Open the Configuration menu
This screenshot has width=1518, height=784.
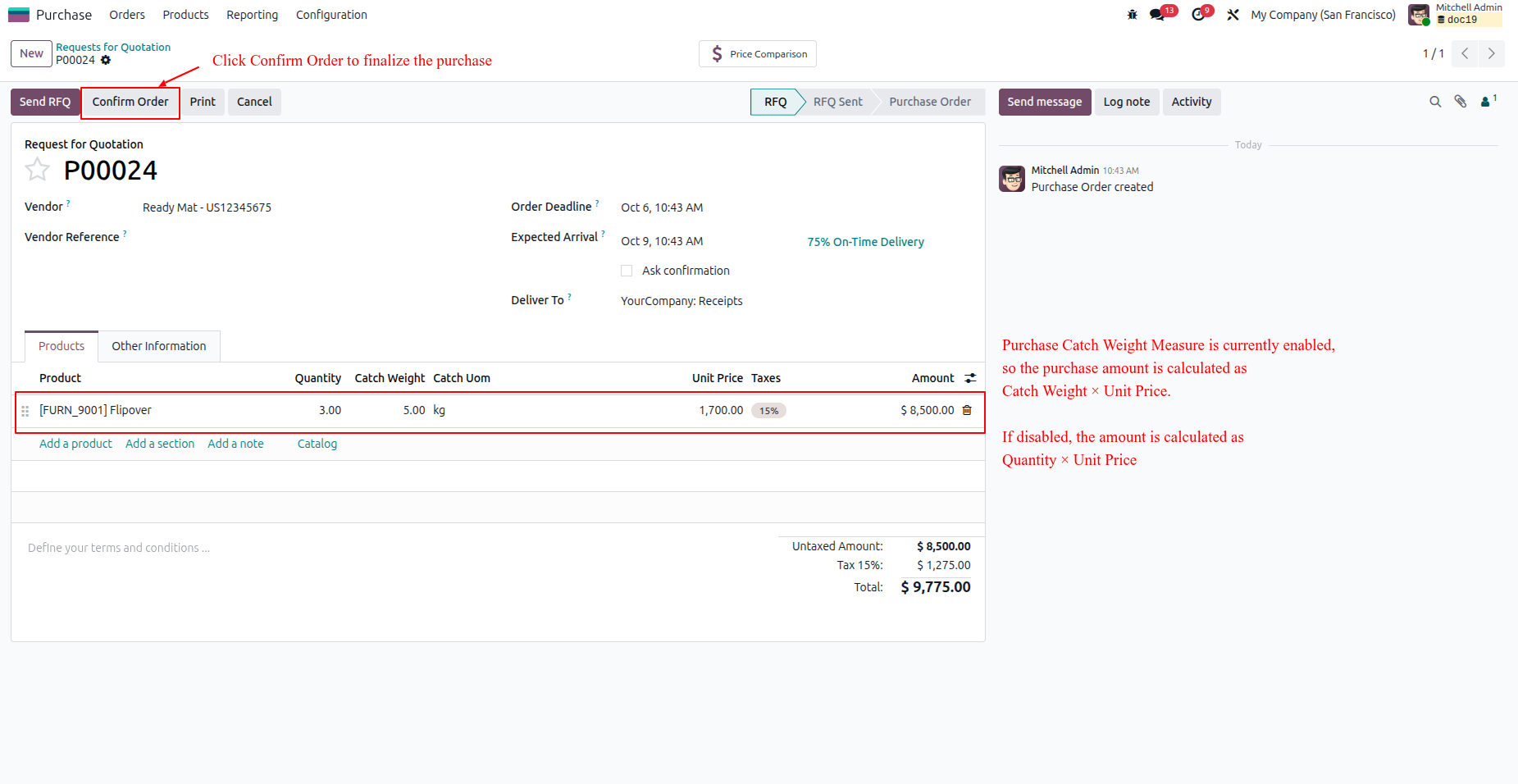coord(331,15)
